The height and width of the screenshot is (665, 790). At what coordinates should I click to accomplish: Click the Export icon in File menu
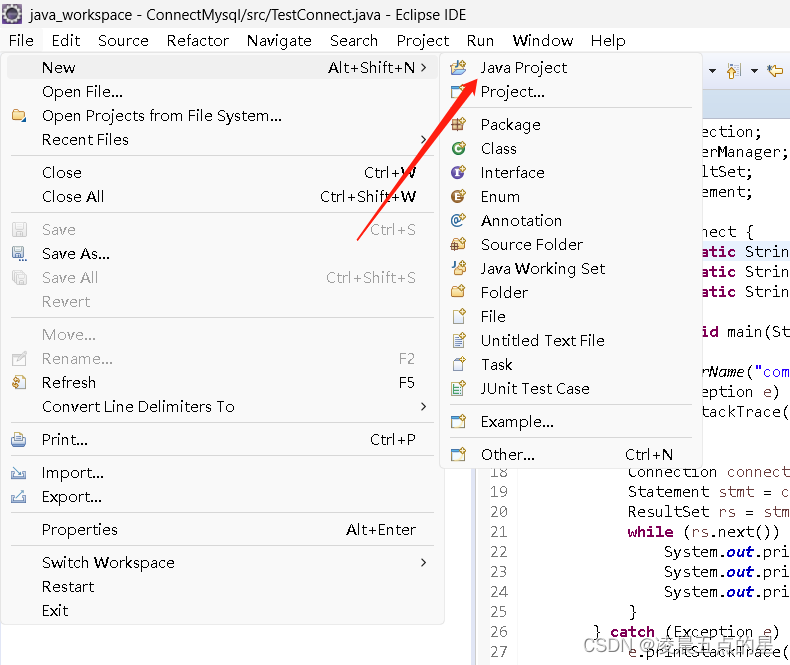(x=19, y=497)
